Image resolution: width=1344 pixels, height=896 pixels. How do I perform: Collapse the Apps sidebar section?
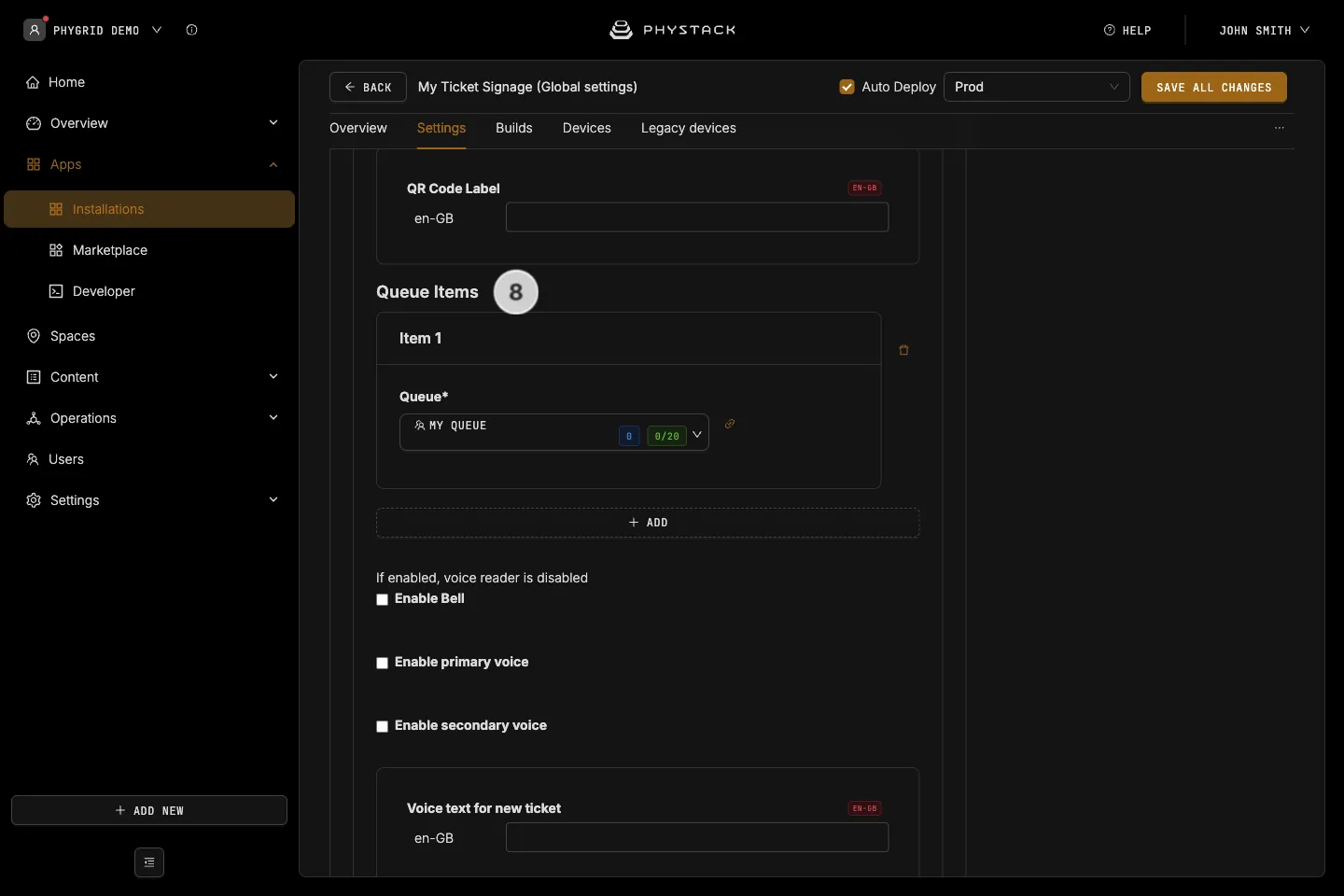[273, 164]
